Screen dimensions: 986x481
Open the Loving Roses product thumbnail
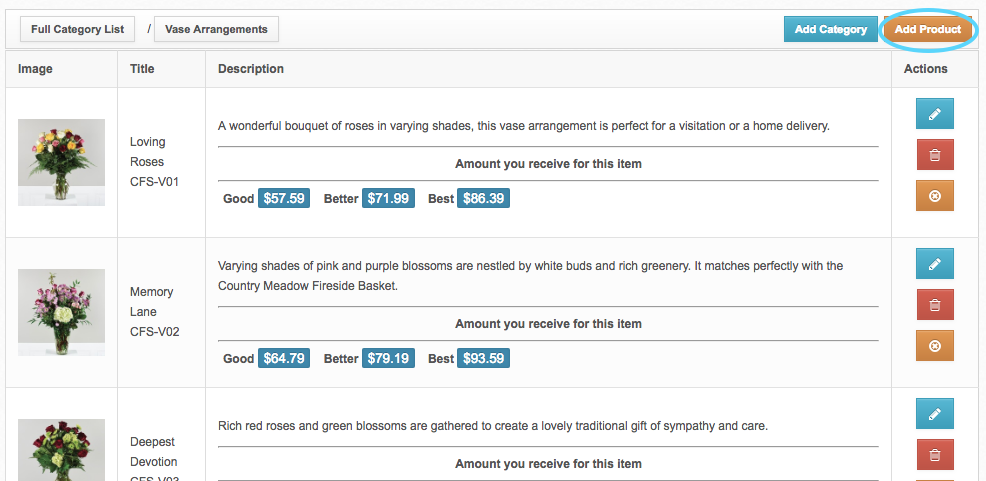pyautogui.click(x=61, y=162)
